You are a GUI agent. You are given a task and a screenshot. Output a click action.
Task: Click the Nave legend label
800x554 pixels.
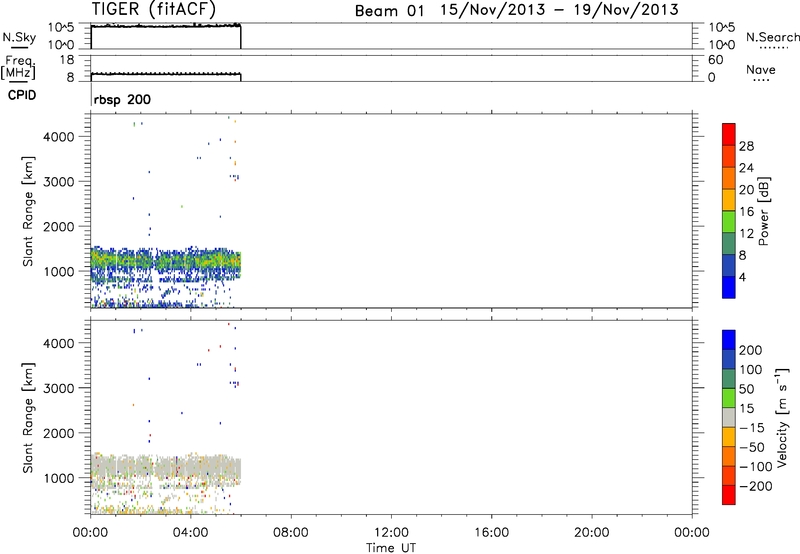click(x=761, y=69)
